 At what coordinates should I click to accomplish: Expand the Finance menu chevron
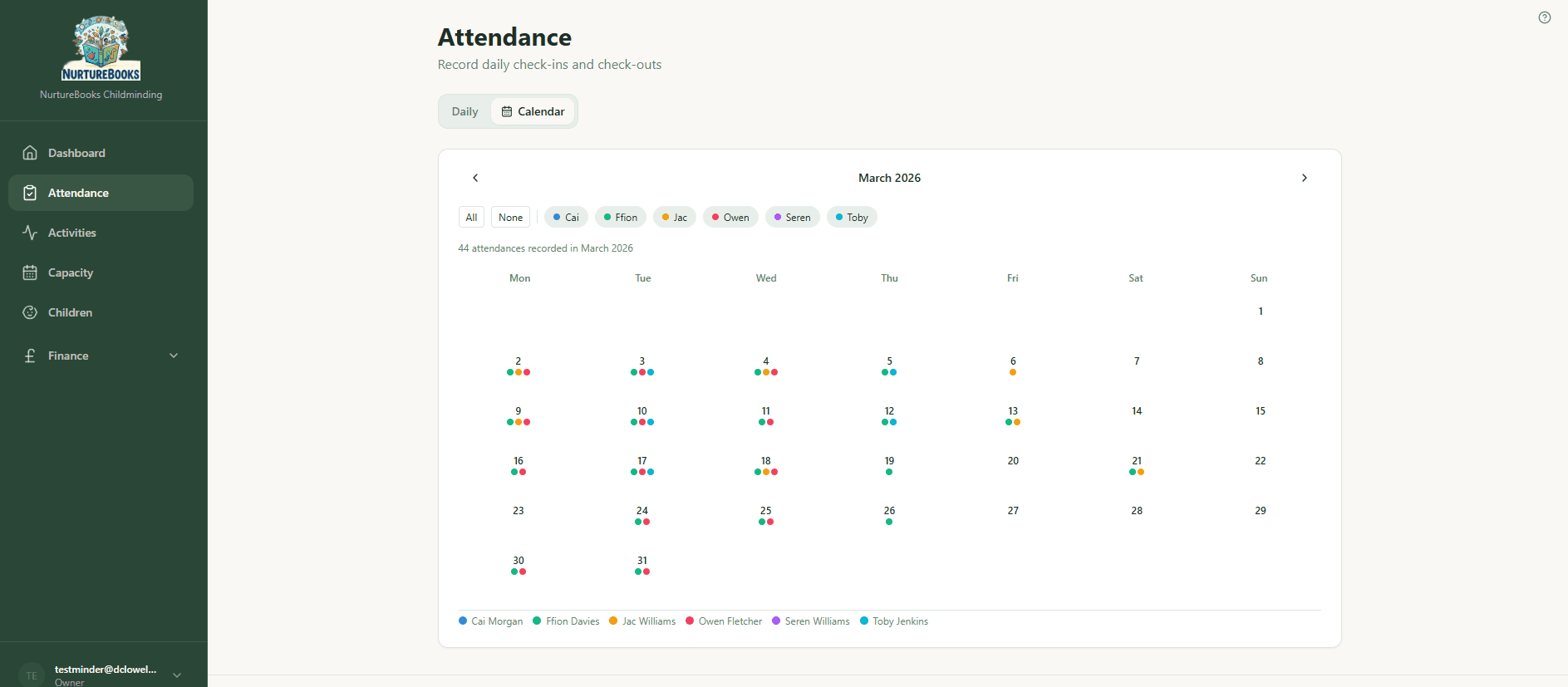click(174, 356)
